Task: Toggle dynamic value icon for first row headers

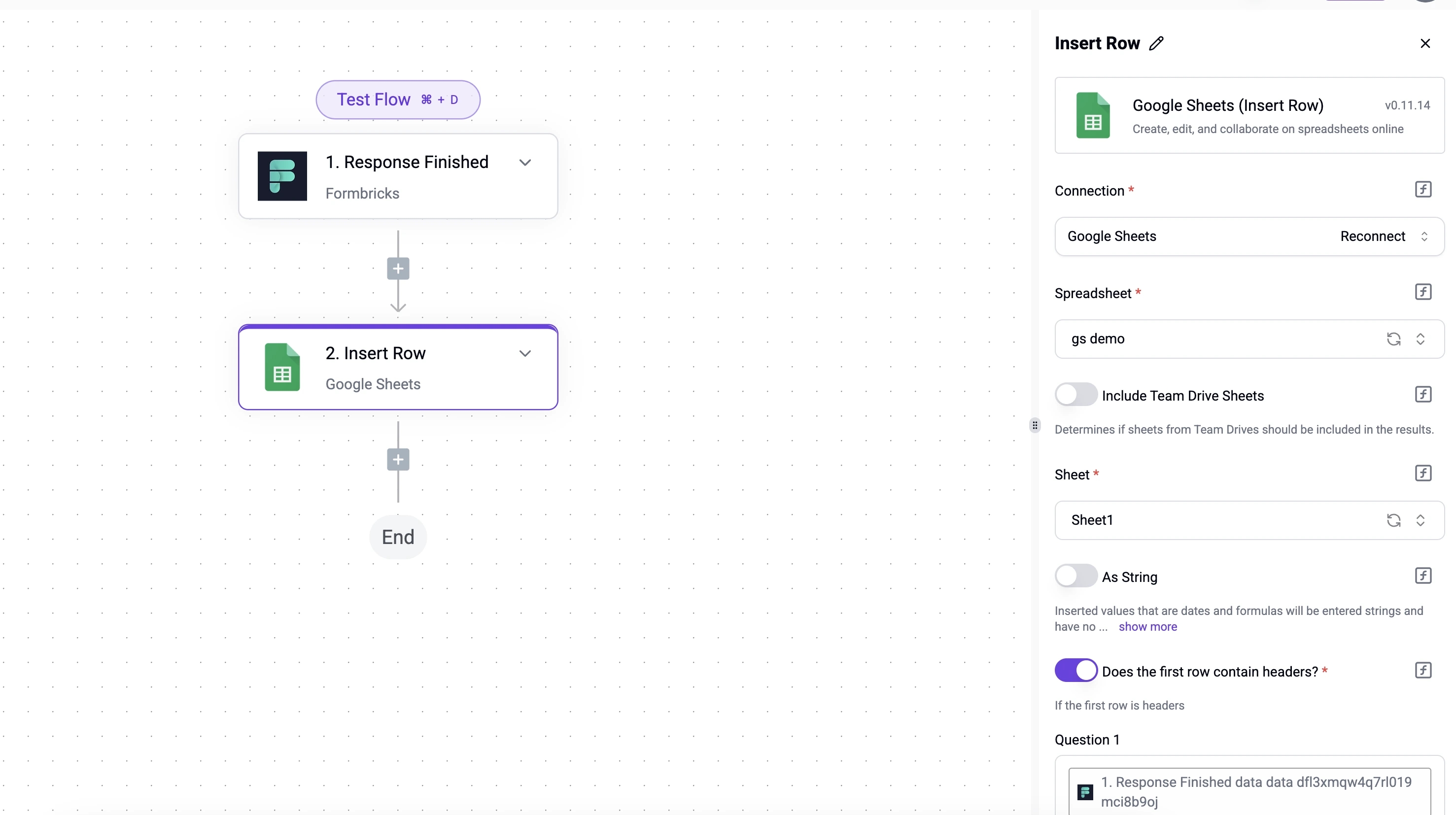Action: point(1422,670)
